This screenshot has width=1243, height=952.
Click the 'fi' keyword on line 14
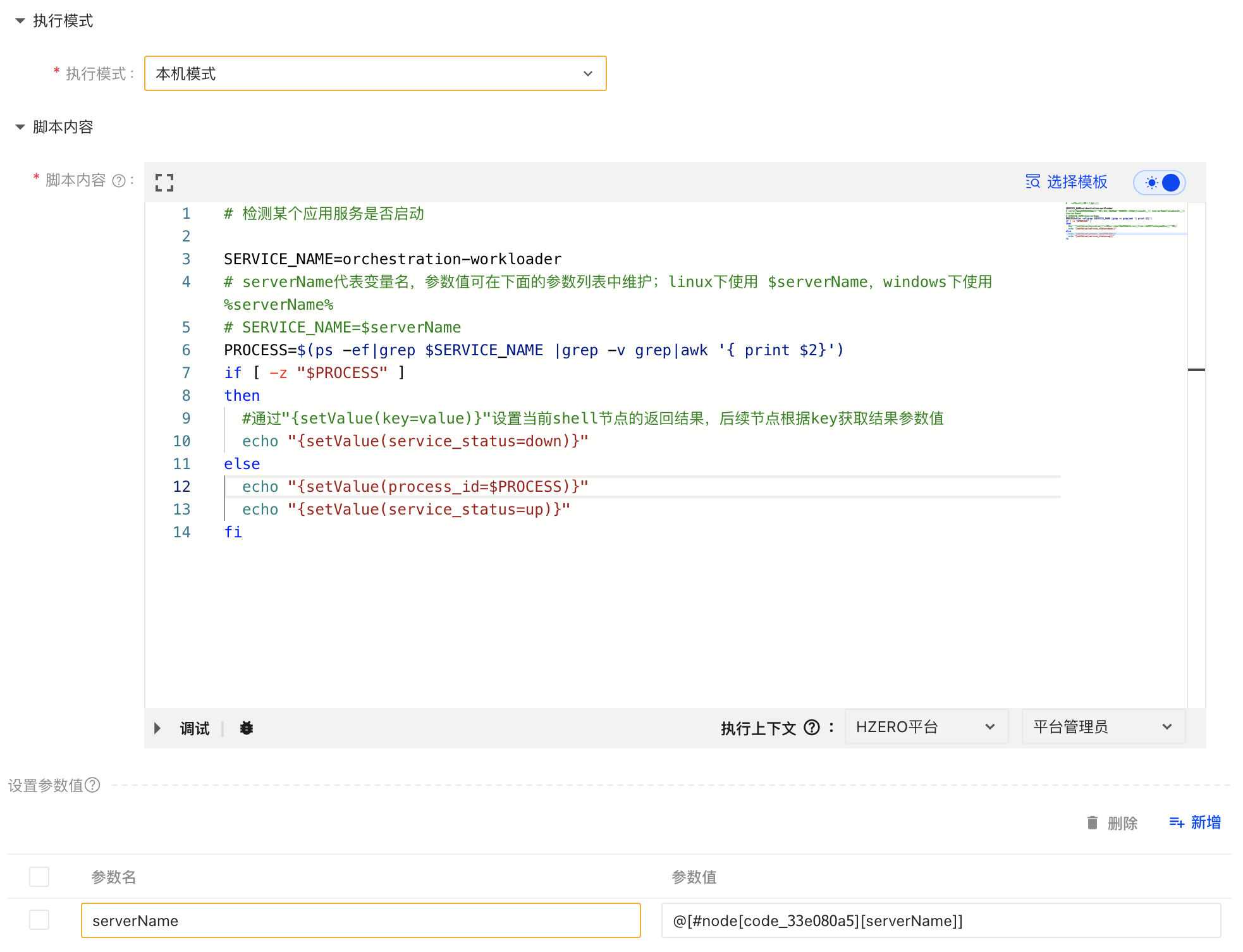pos(233,532)
